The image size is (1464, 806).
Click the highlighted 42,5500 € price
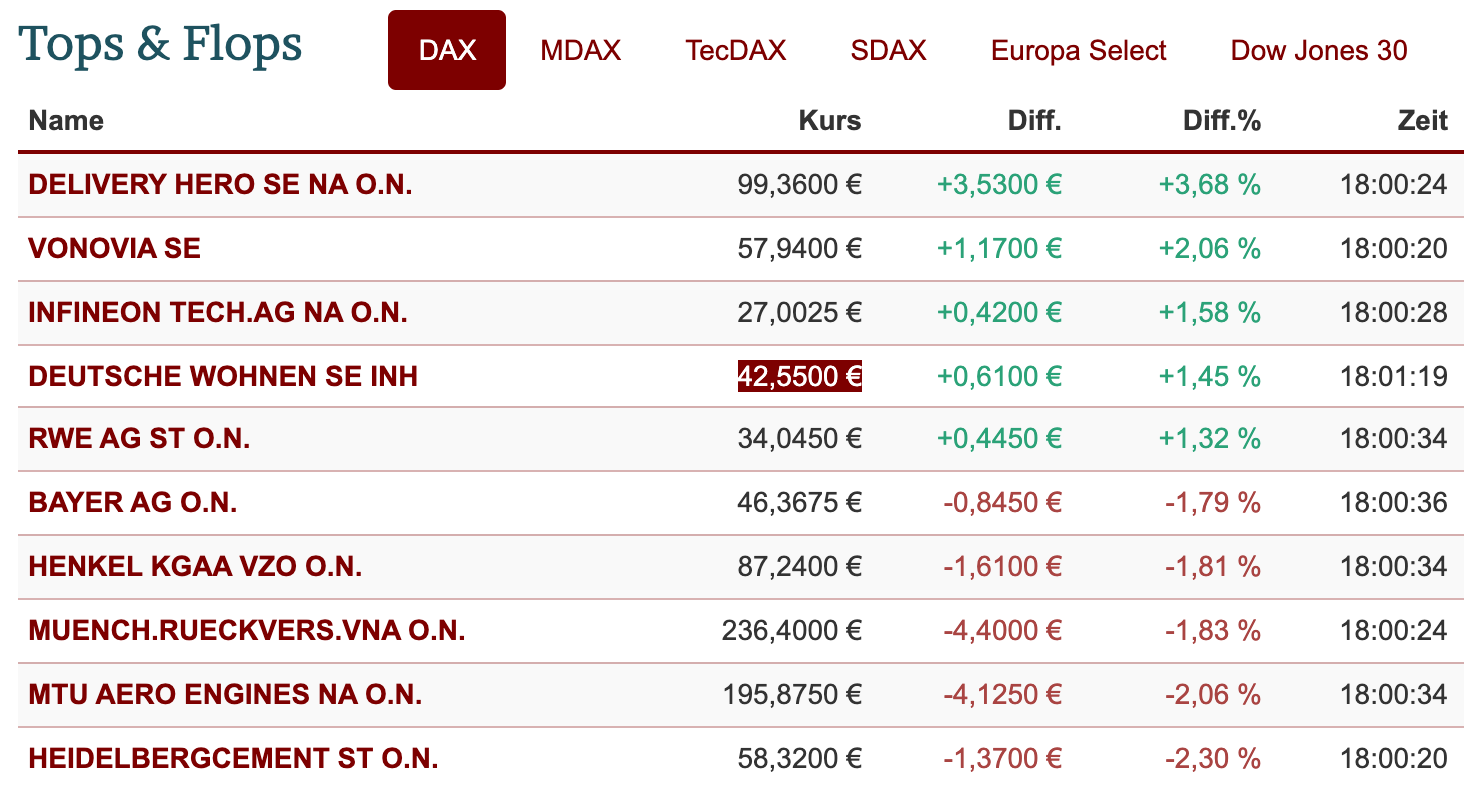coord(800,376)
